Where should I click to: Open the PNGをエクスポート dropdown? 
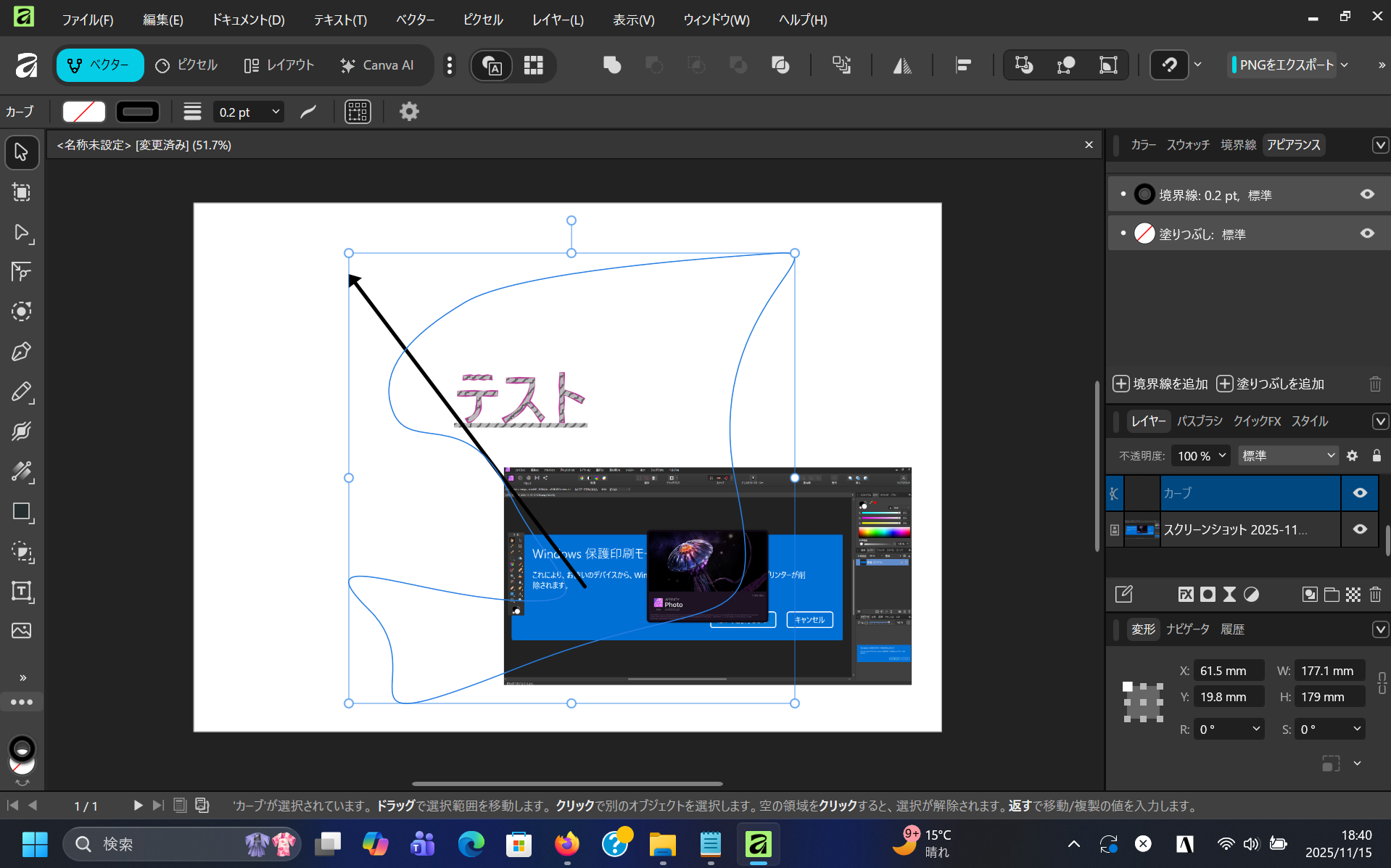(x=1345, y=65)
